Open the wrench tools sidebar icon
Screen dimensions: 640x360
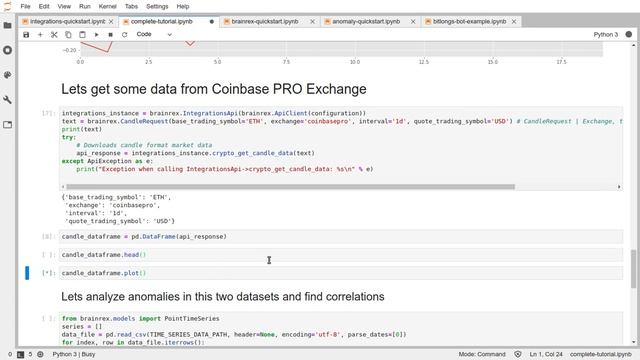[7, 100]
